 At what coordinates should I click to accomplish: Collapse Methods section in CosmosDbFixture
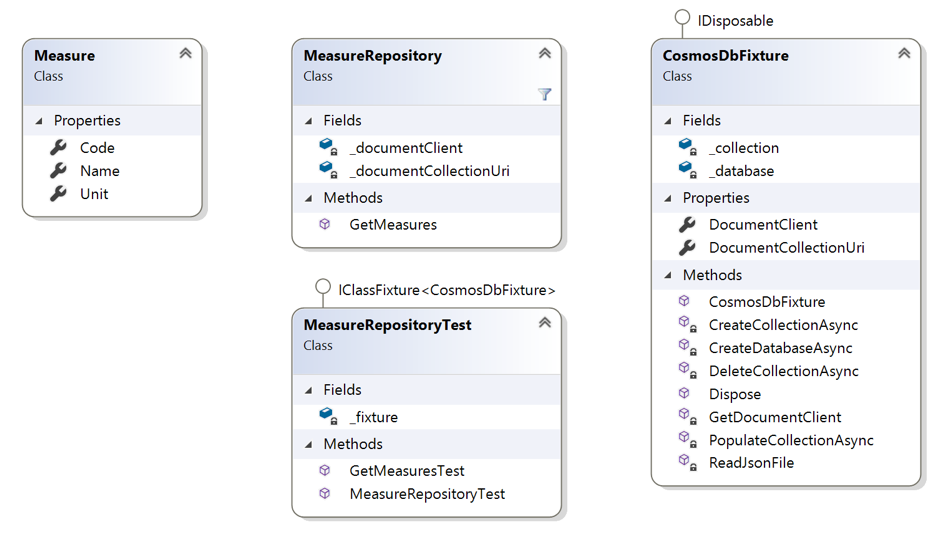668,276
